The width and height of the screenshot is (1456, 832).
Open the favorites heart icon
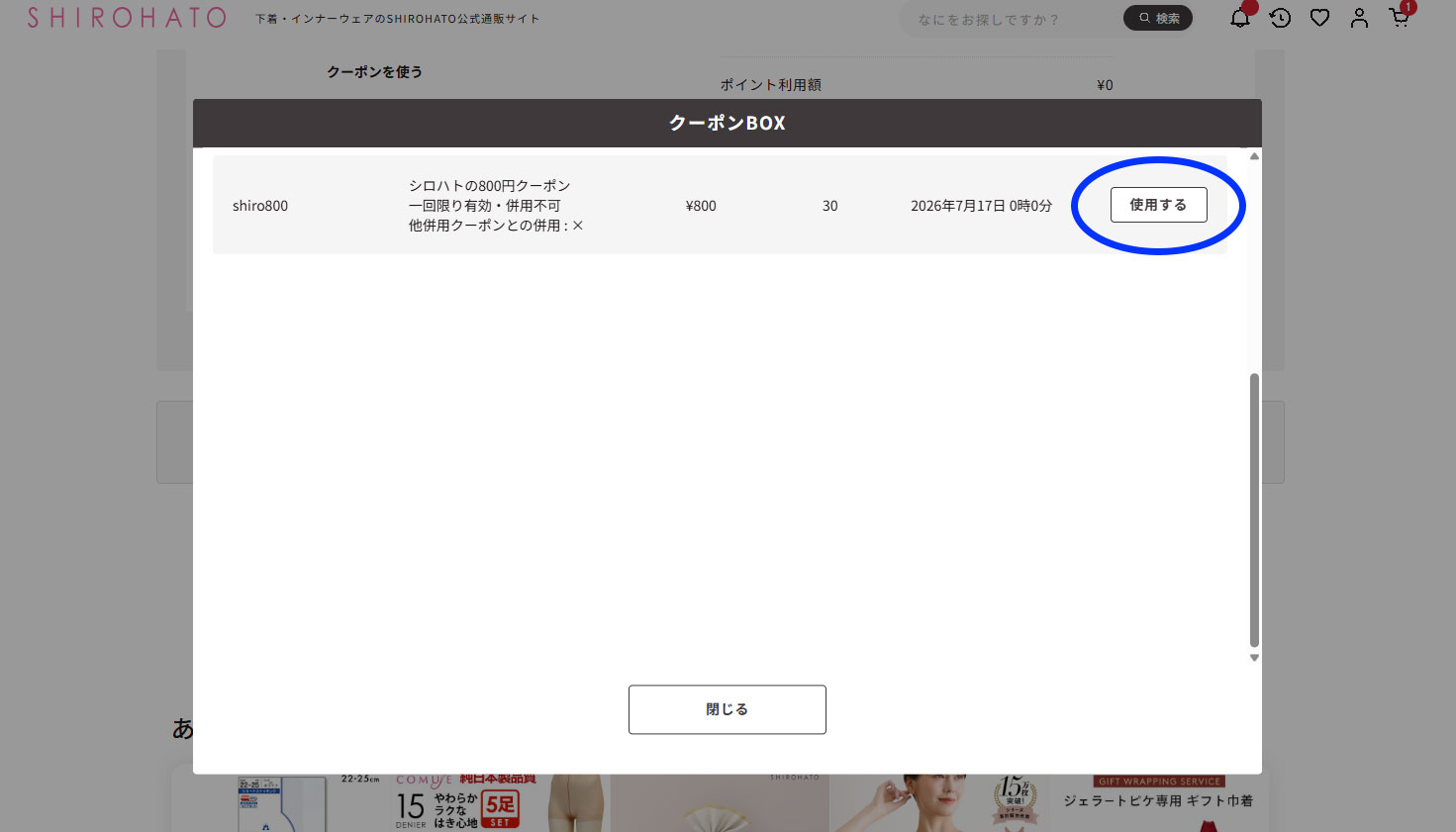pyautogui.click(x=1319, y=18)
